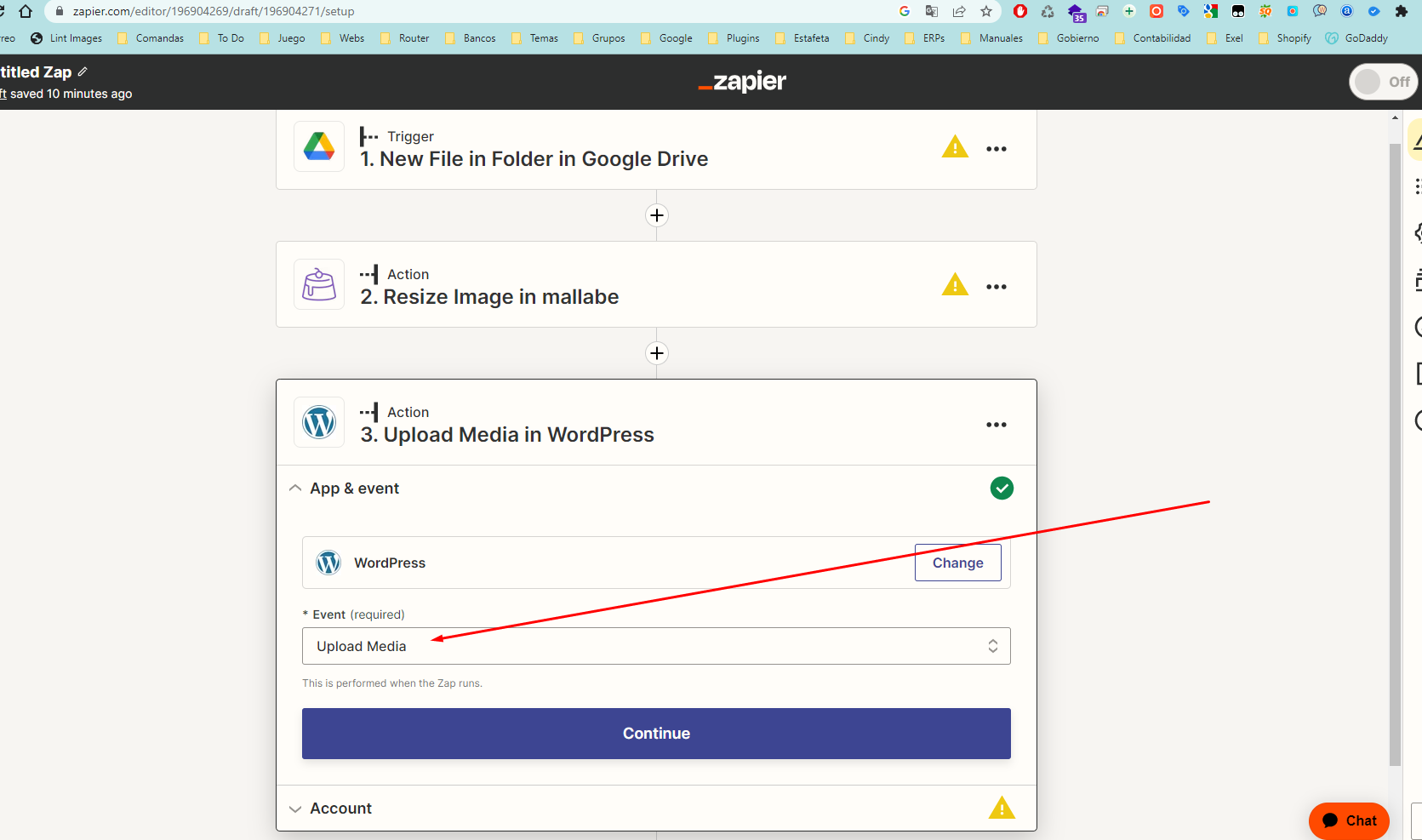
Task: Click the Account section warning triangle
Action: (x=1002, y=808)
